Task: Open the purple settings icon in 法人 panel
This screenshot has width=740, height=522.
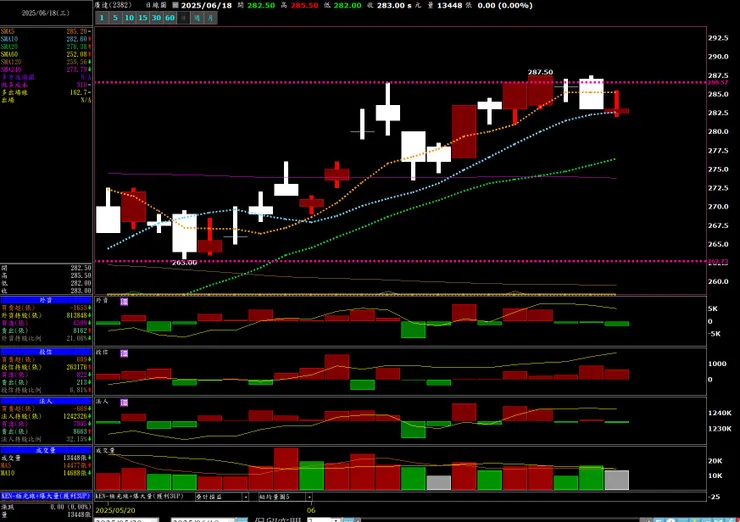Action: click(x=124, y=403)
